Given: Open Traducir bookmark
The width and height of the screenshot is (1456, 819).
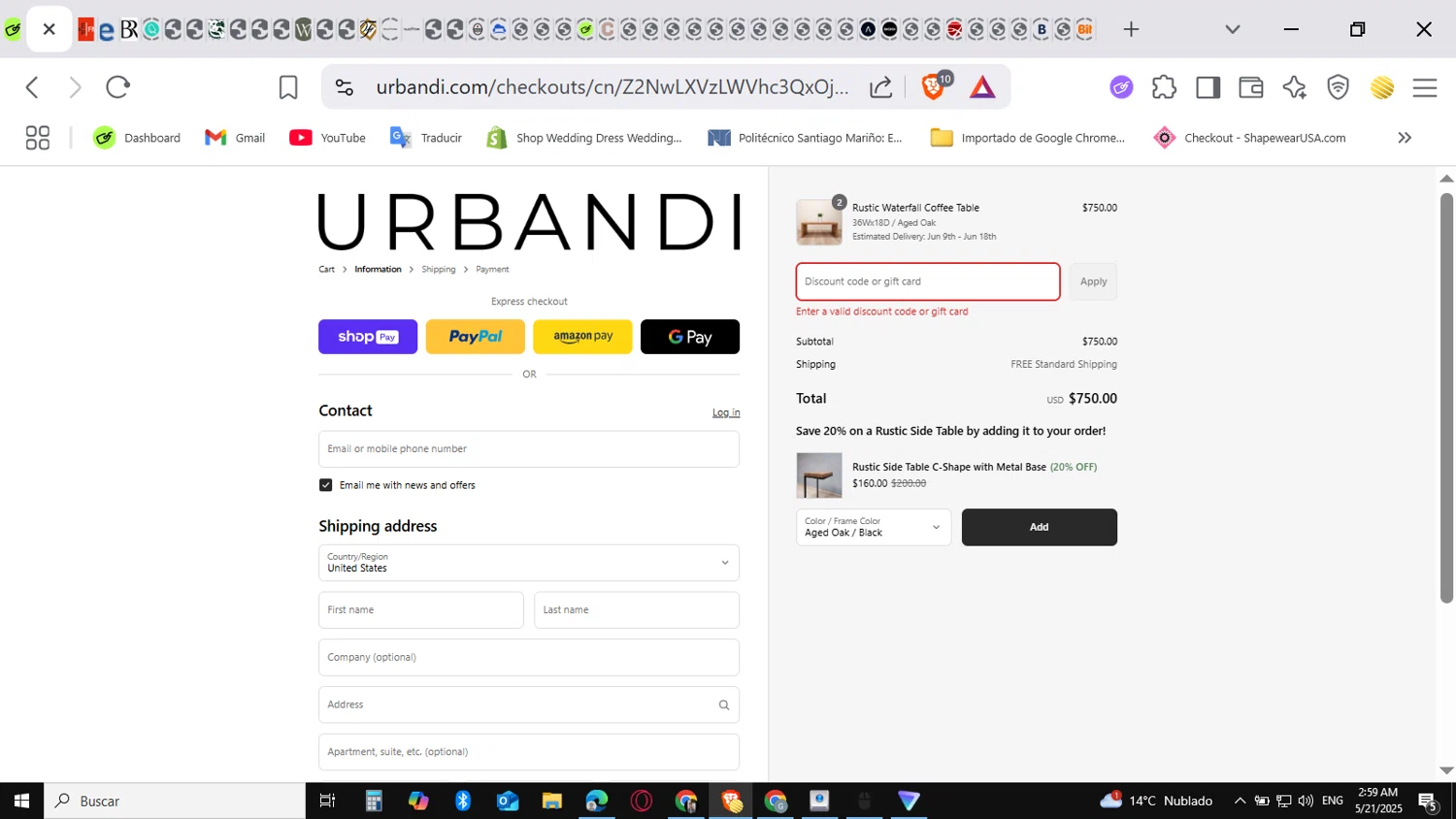Looking at the screenshot, I should [425, 138].
